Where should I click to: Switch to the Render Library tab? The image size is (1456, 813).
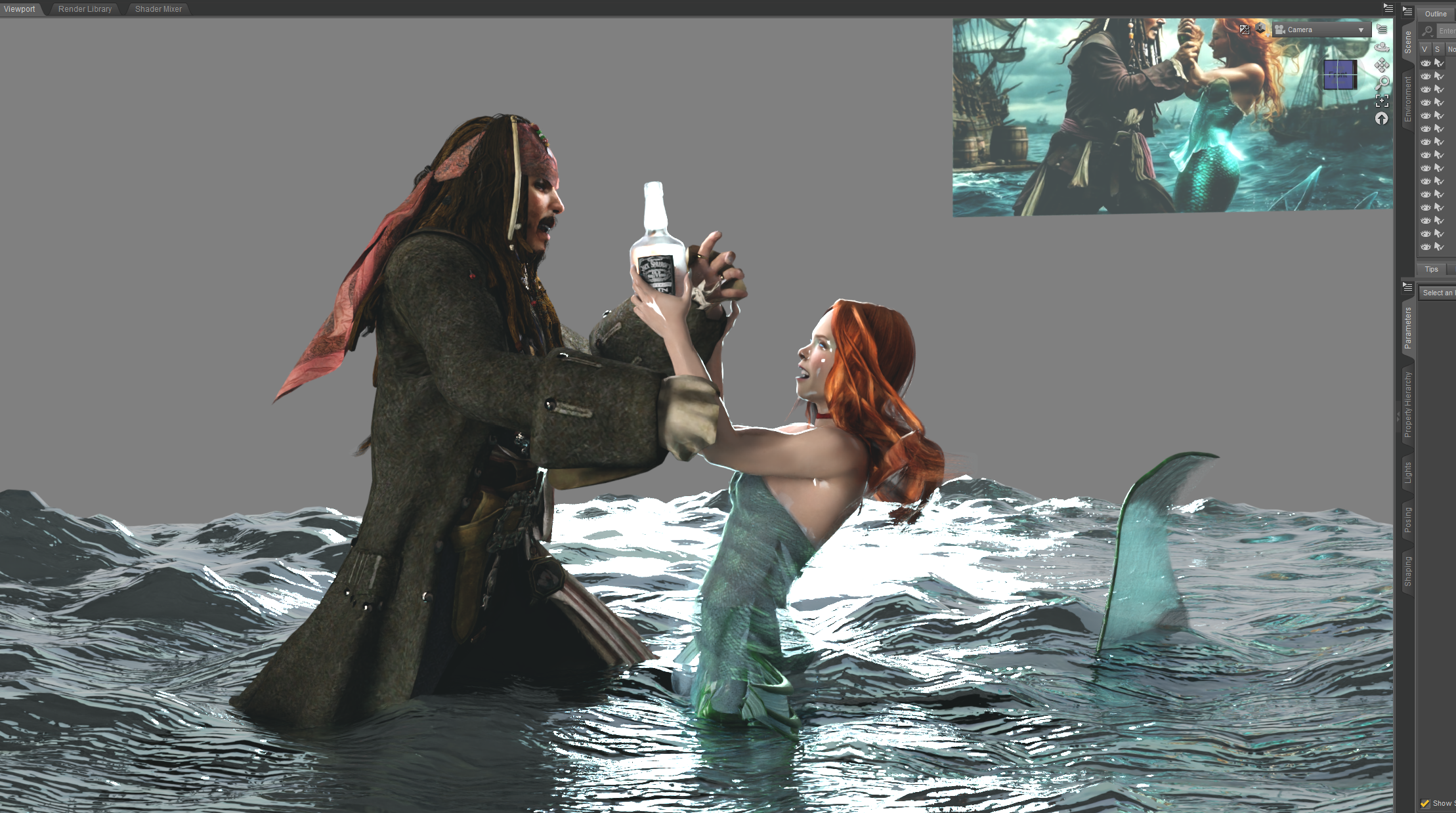85,9
